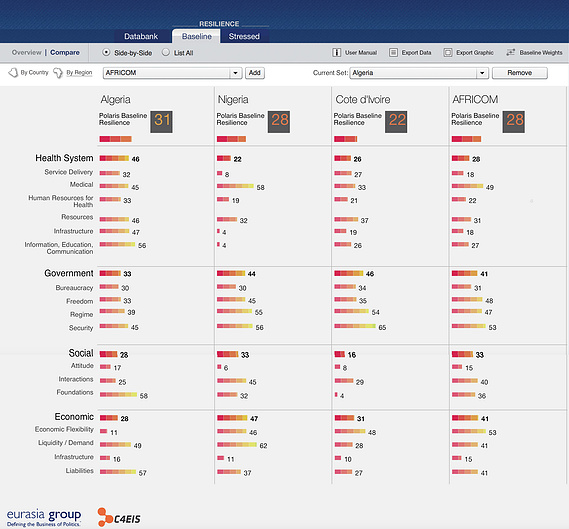Click the By Country link
The width and height of the screenshot is (569, 529).
pos(34,73)
